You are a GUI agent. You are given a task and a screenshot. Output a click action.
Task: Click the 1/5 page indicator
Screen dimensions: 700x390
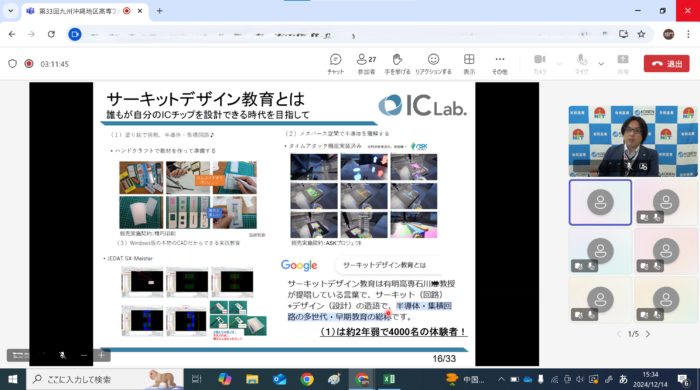point(633,334)
